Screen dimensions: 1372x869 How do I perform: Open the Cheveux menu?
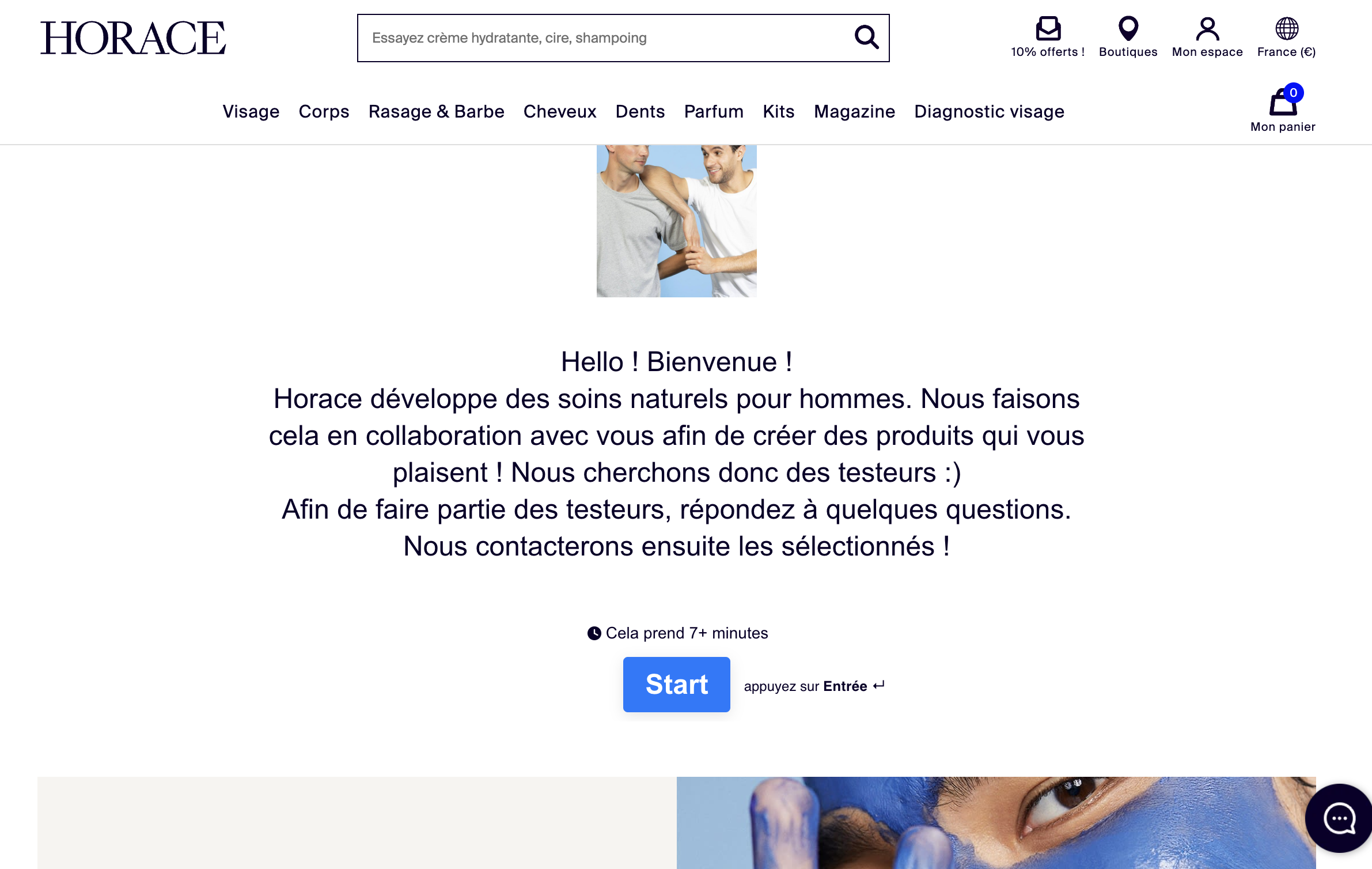(560, 111)
